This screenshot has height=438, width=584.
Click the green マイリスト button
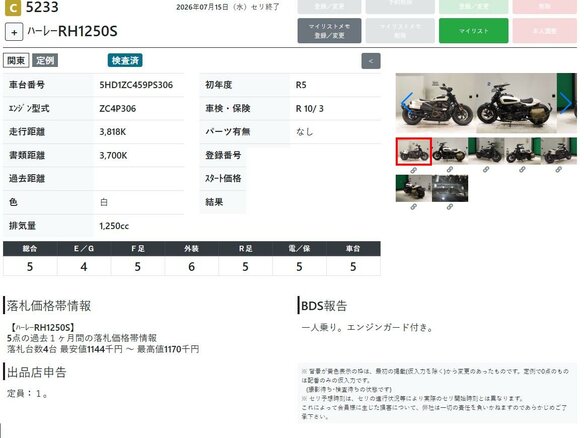pyautogui.click(x=473, y=31)
